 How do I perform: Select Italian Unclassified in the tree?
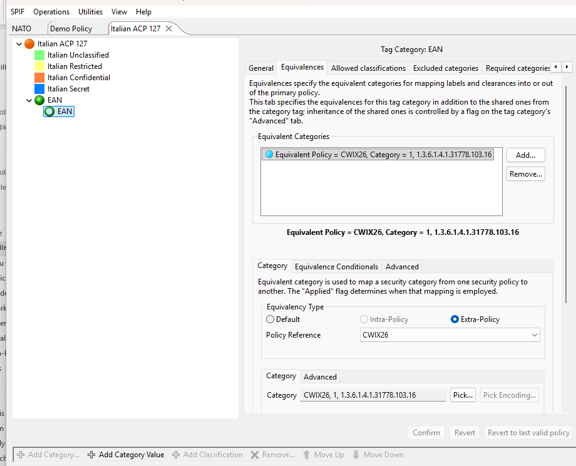click(78, 55)
